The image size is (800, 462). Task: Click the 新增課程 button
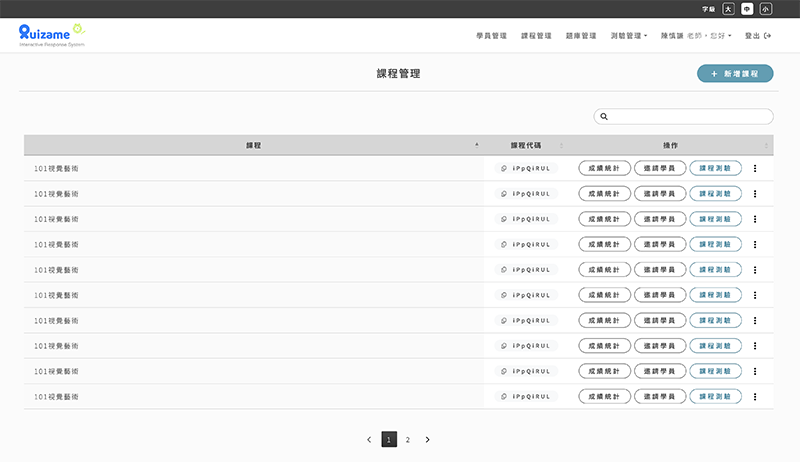tap(735, 74)
